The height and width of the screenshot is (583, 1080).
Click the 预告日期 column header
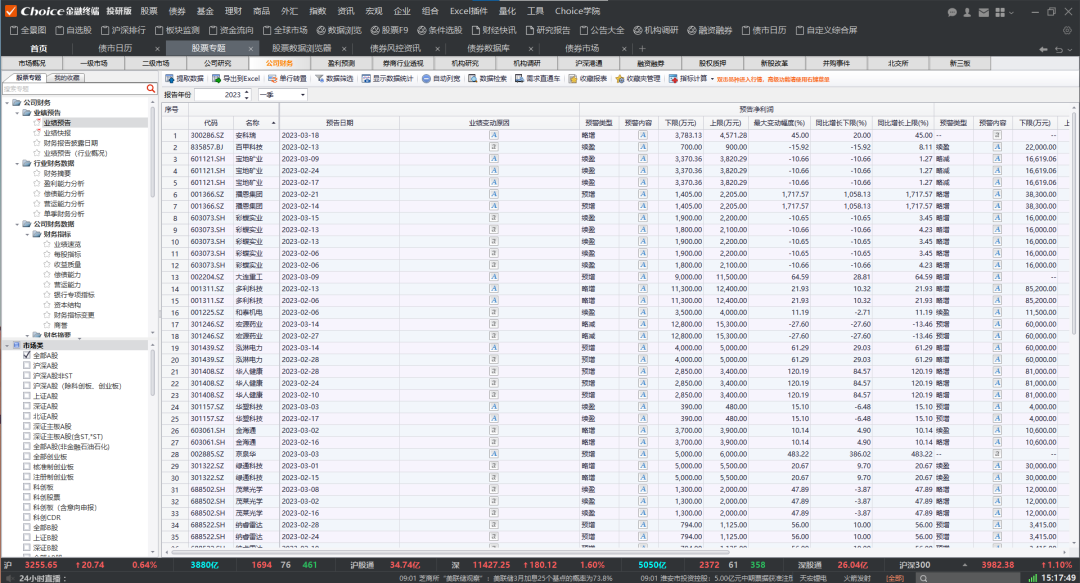(339, 123)
